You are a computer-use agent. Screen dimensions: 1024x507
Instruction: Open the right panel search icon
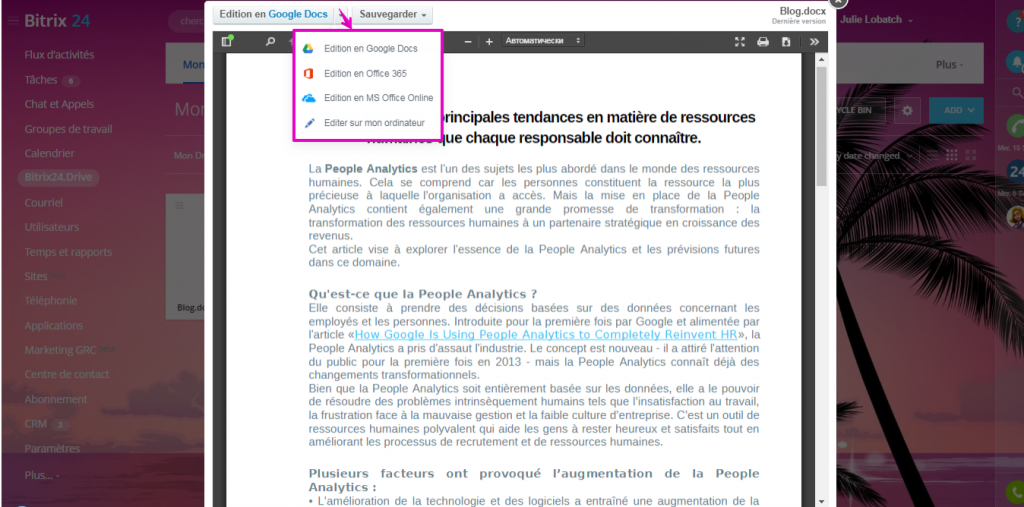[x=1016, y=92]
